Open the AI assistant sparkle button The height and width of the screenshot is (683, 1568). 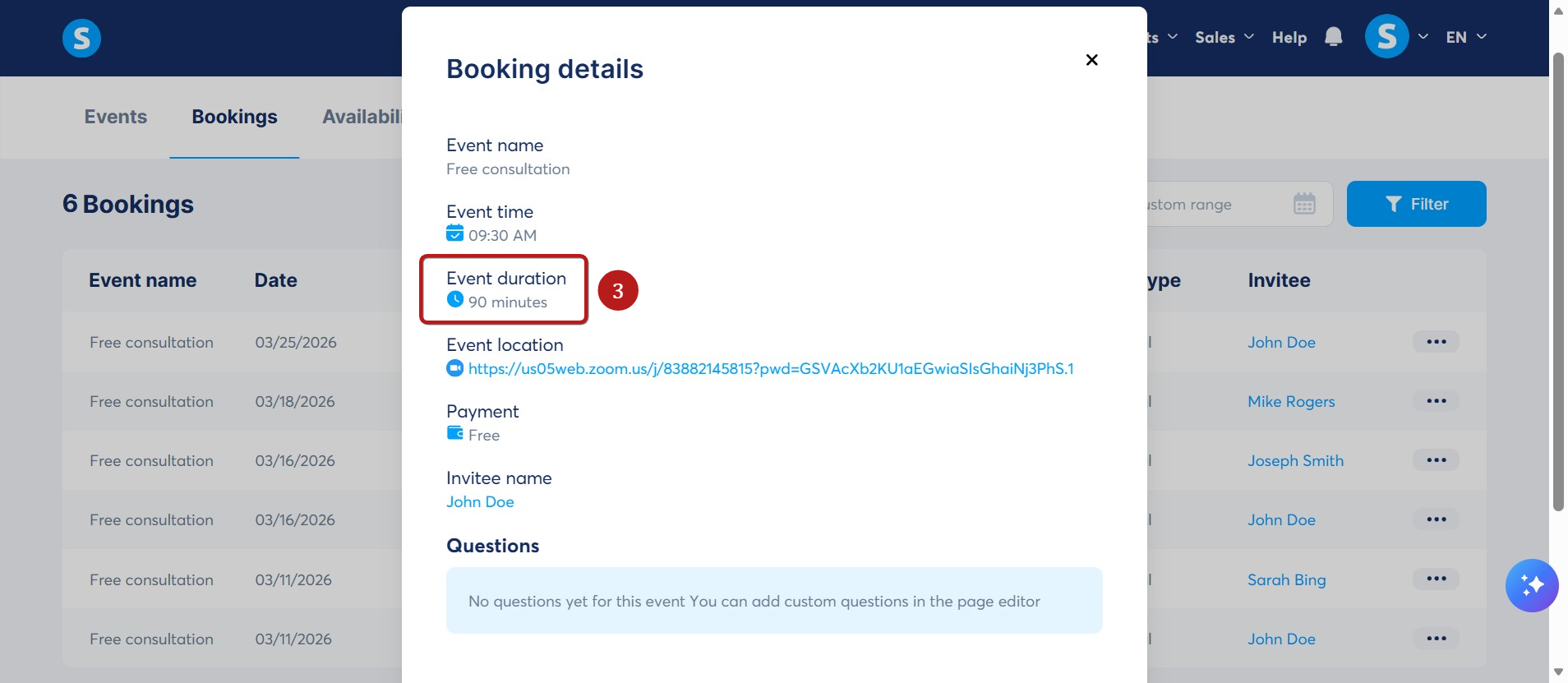pos(1531,585)
